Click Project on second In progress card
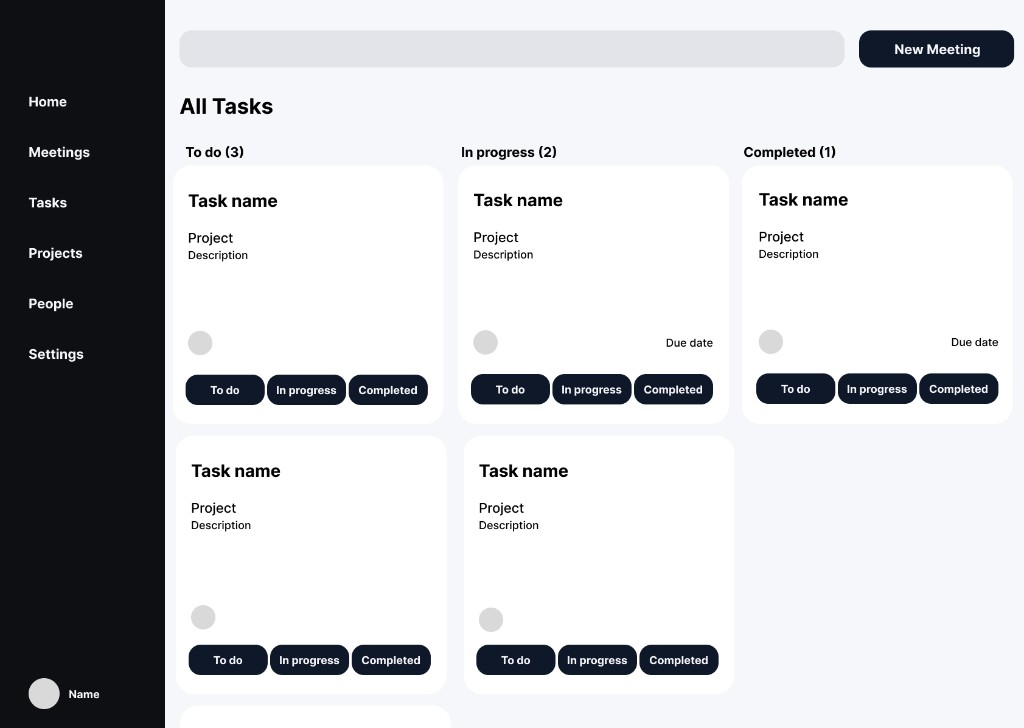The height and width of the screenshot is (728, 1024). tap(501, 509)
